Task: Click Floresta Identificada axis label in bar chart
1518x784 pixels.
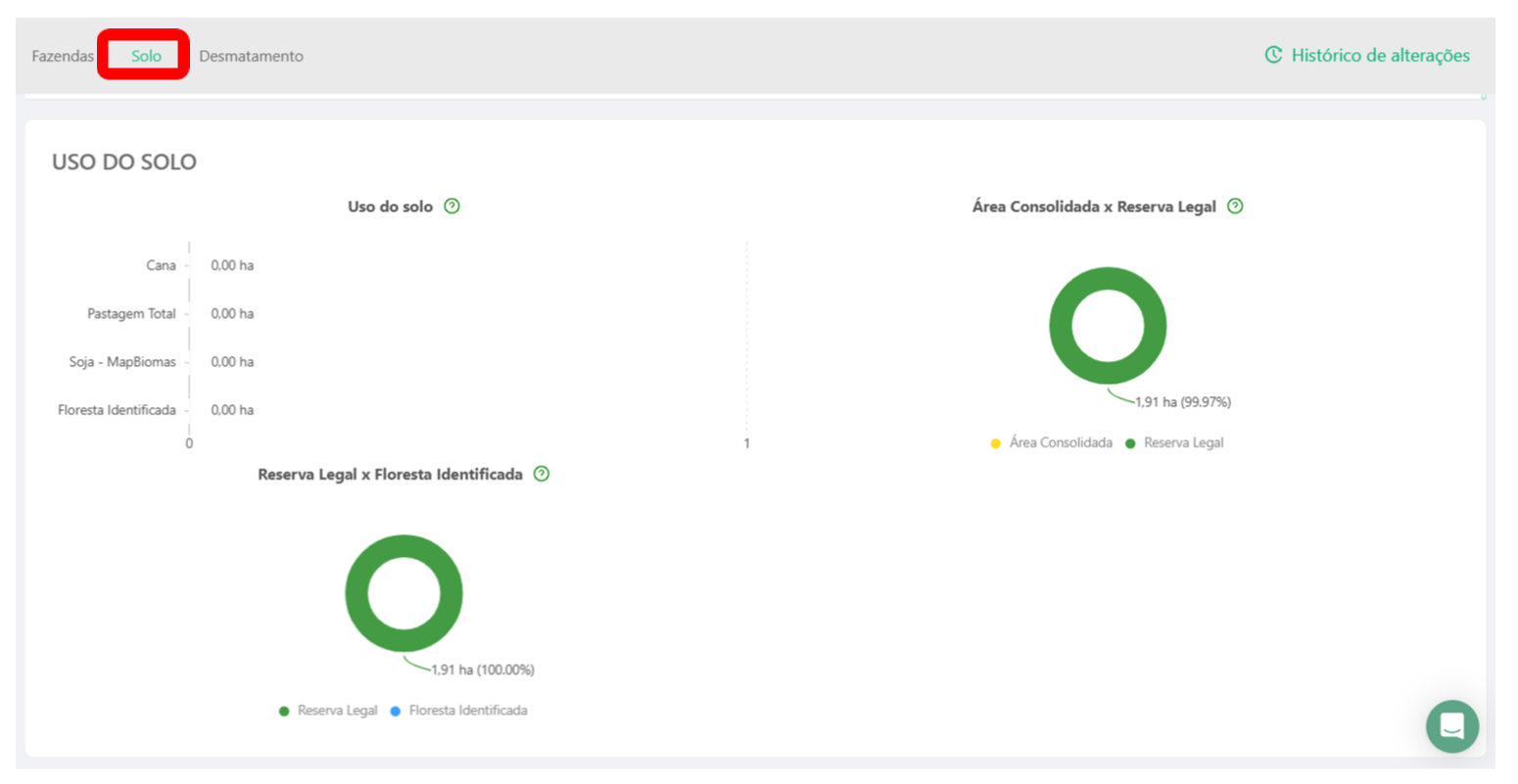Action: pyautogui.click(x=117, y=410)
